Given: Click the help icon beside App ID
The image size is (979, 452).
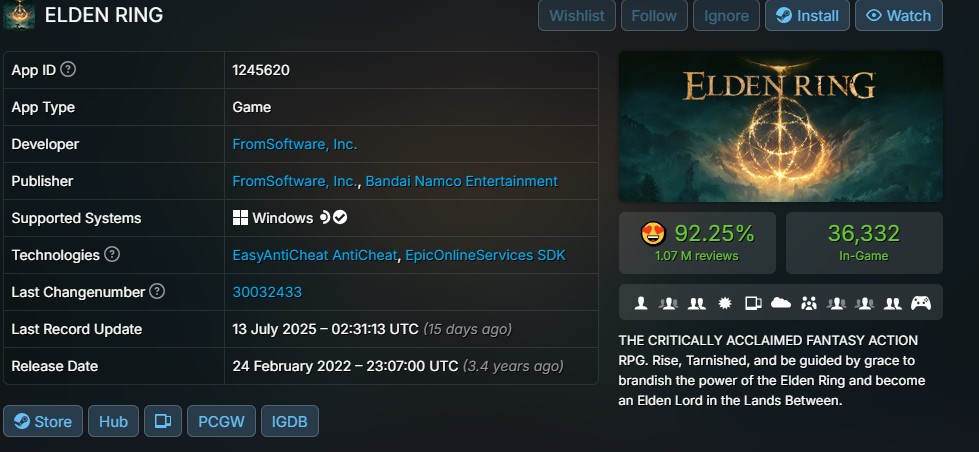Looking at the screenshot, I should [x=69, y=69].
